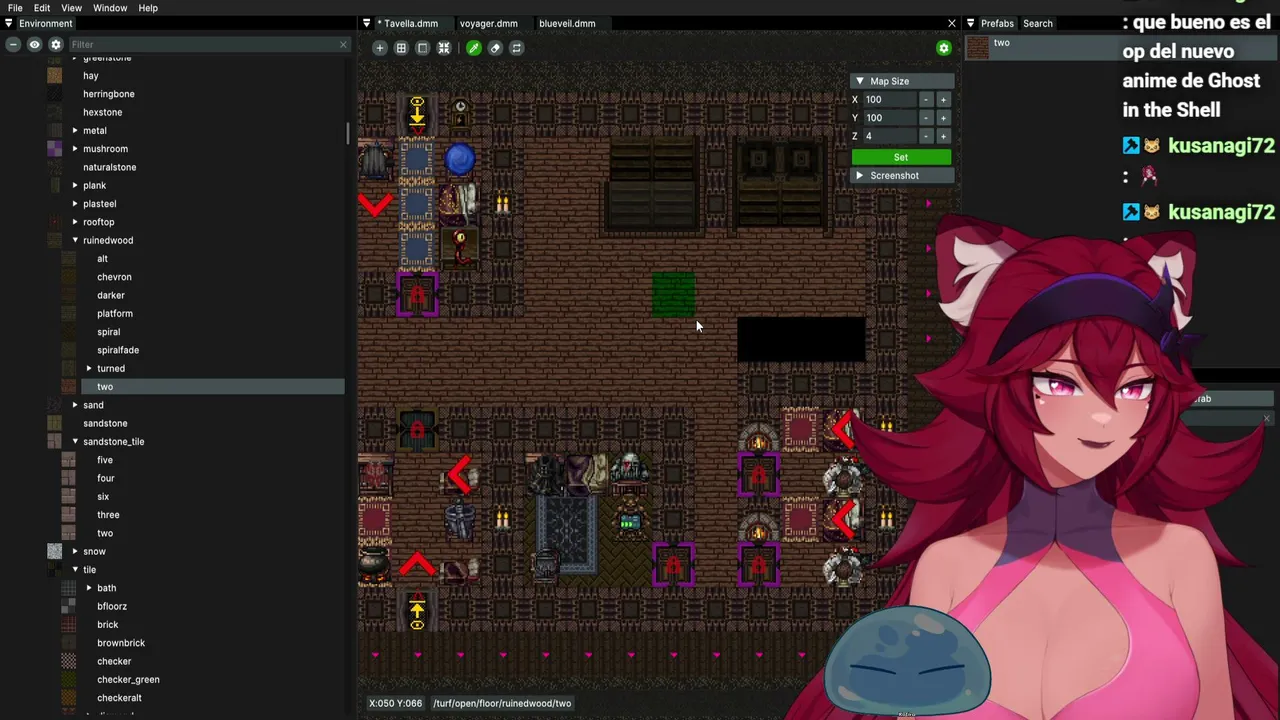Expand the turned tree node
1280x720 pixels.
89,369
